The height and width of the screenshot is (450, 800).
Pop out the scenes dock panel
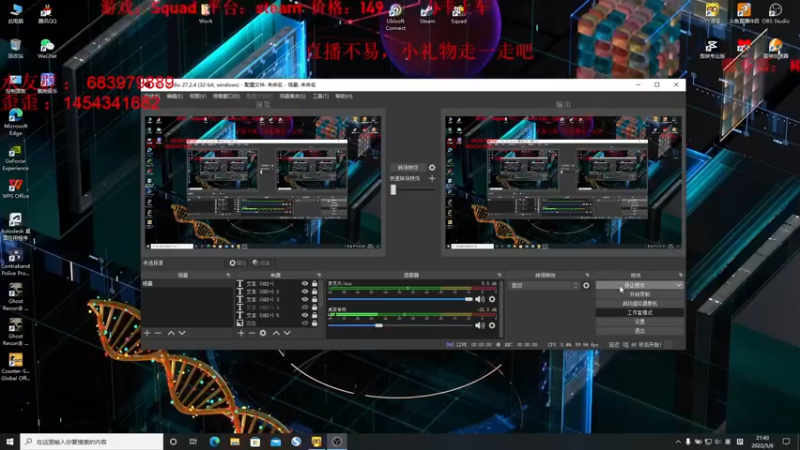tap(228, 275)
